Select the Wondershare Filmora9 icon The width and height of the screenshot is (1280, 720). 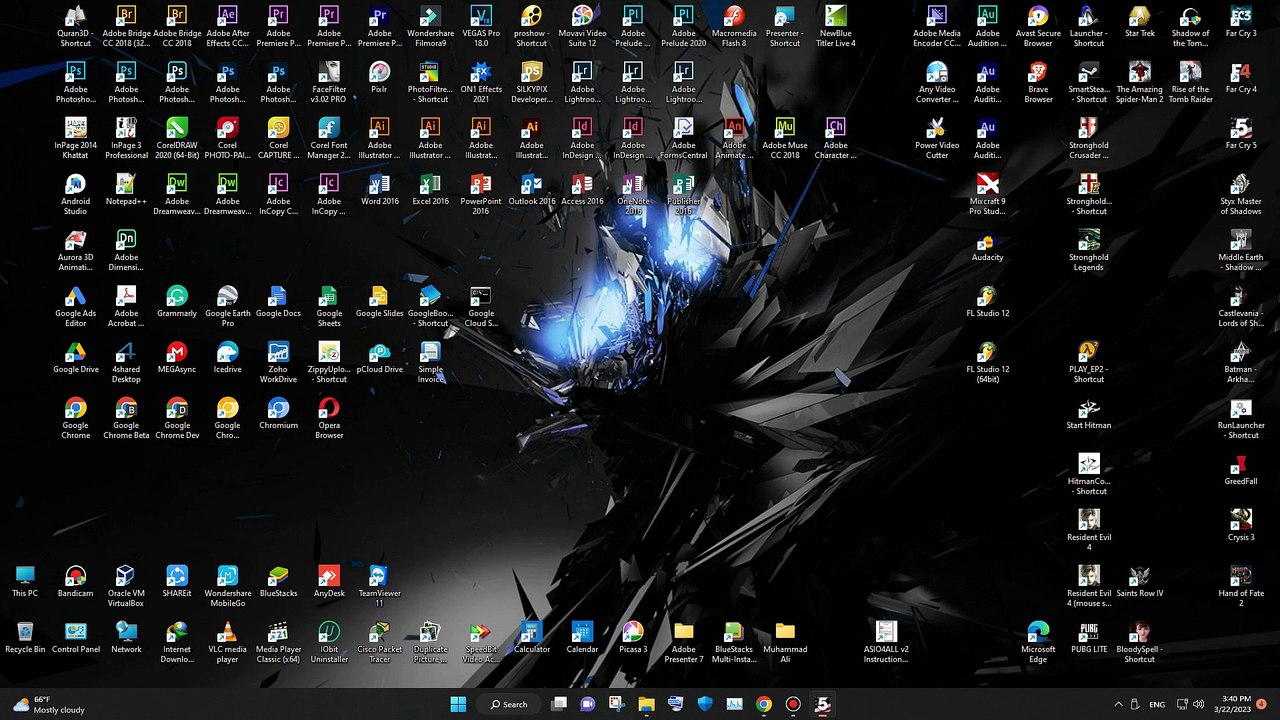click(430, 26)
